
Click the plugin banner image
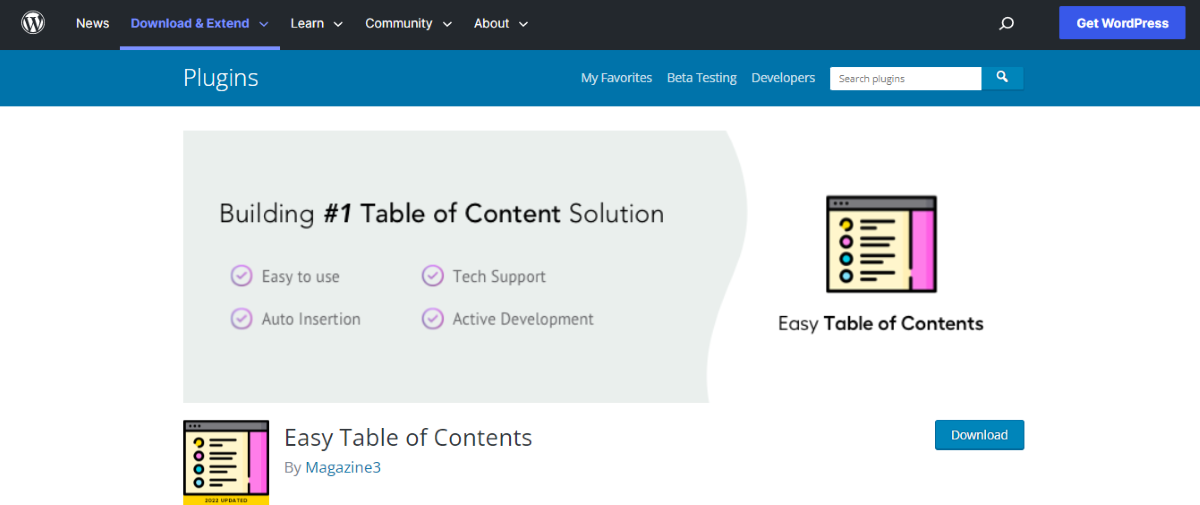pos(603,266)
